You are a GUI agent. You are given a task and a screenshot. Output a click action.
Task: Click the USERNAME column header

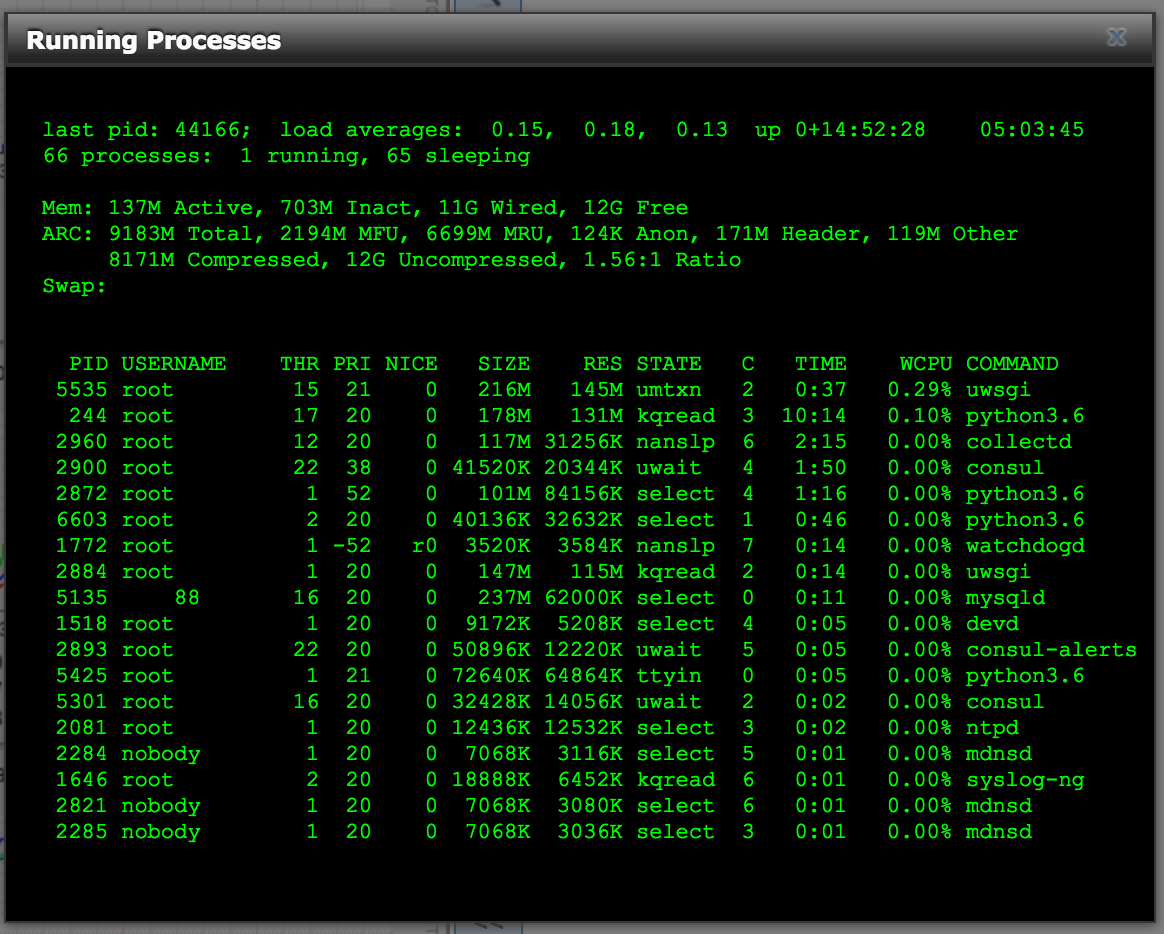pyautogui.click(x=174, y=364)
